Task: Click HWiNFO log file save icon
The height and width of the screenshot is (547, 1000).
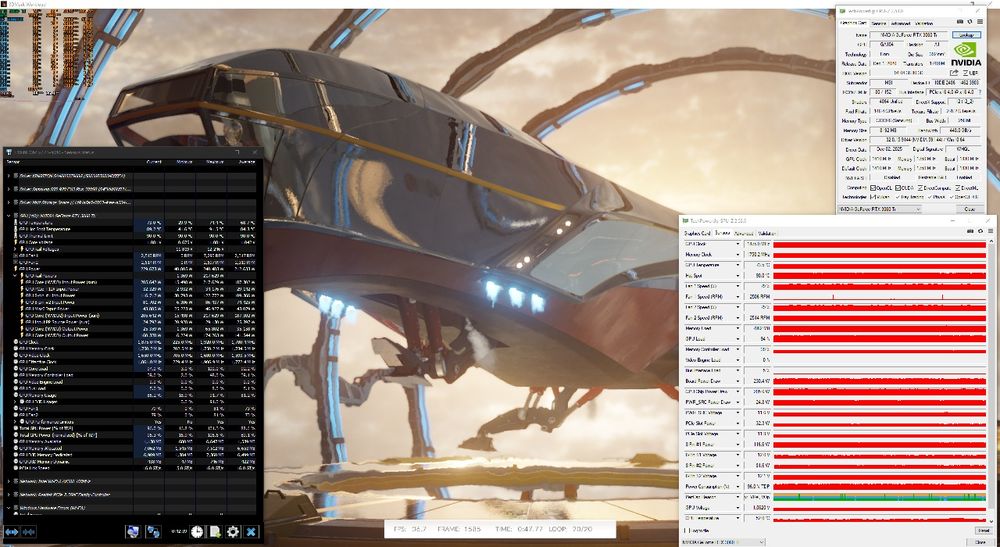Action: 216,531
